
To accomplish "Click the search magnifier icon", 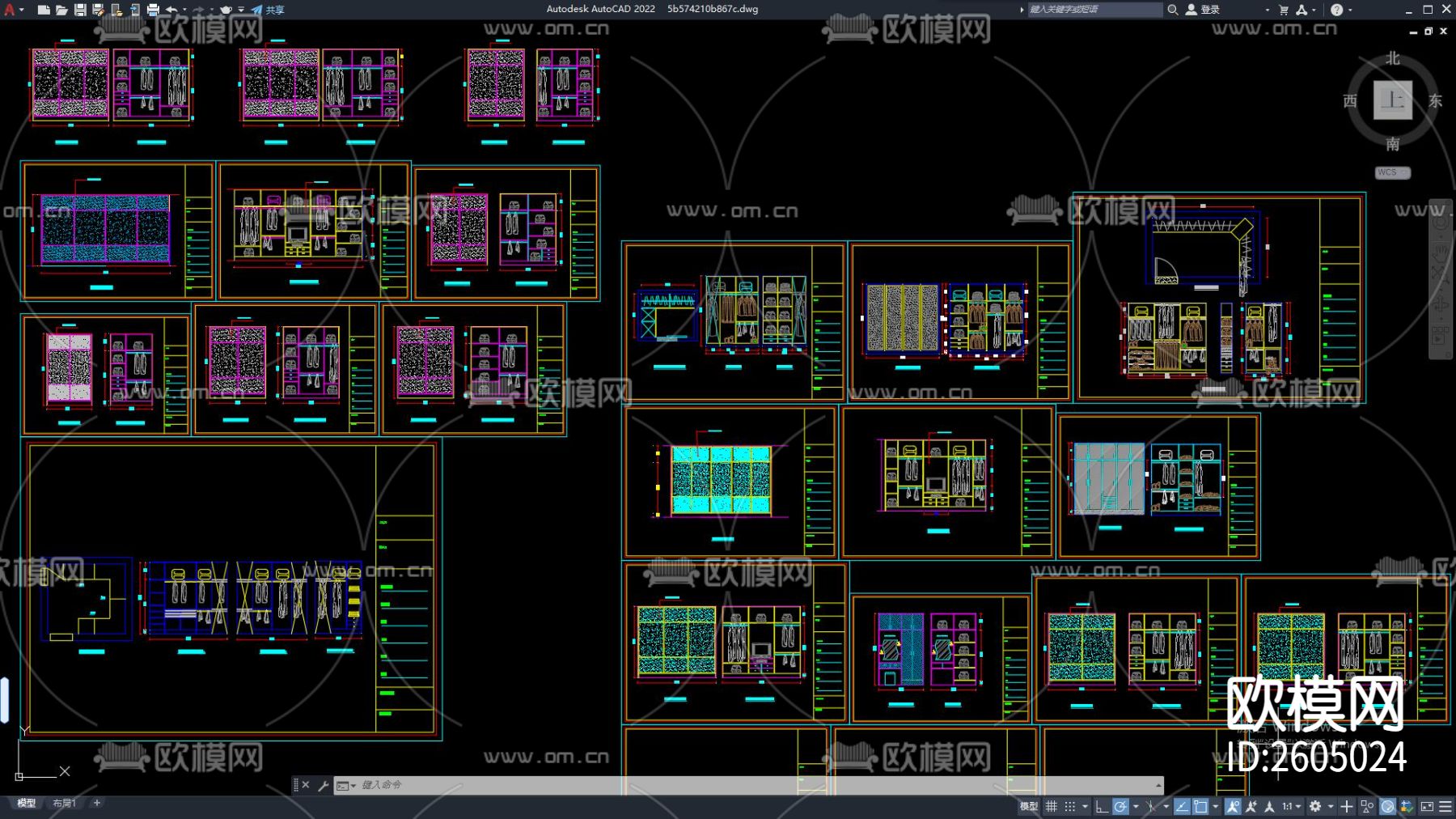I will click(1172, 10).
